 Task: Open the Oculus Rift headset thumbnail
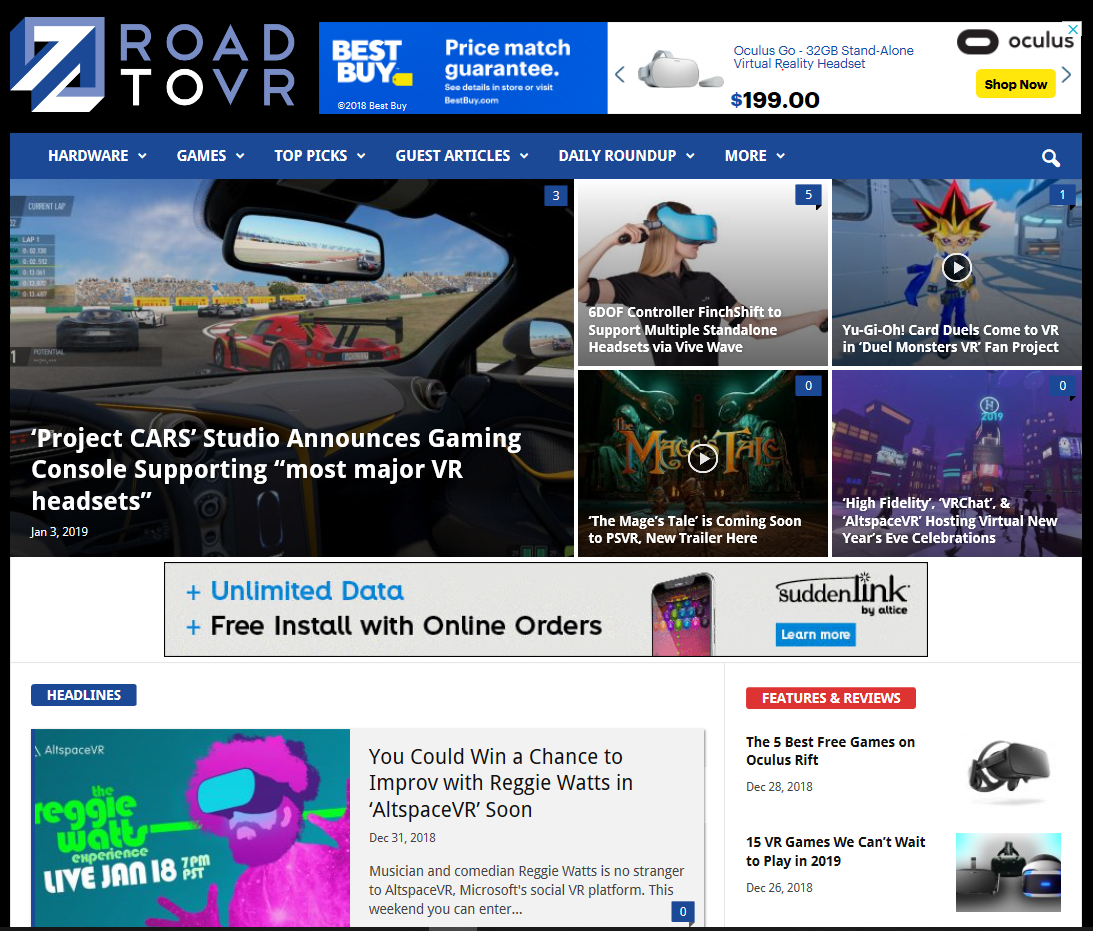pyautogui.click(x=1008, y=771)
